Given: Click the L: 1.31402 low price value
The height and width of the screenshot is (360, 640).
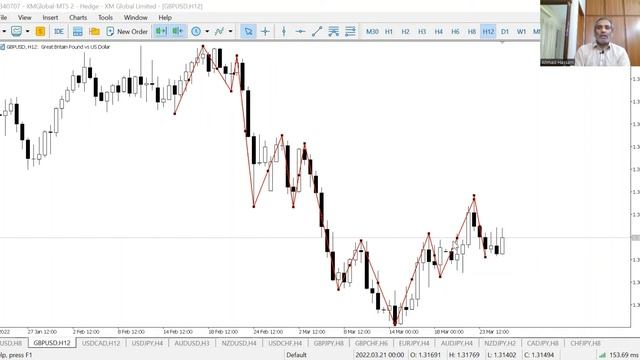Looking at the screenshot, I should tap(502, 355).
